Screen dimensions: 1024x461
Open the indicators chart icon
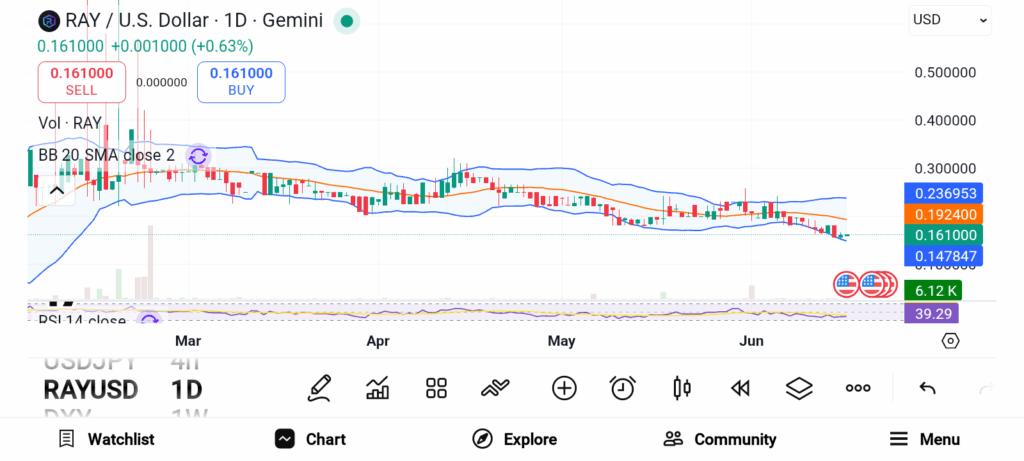tap(378, 388)
